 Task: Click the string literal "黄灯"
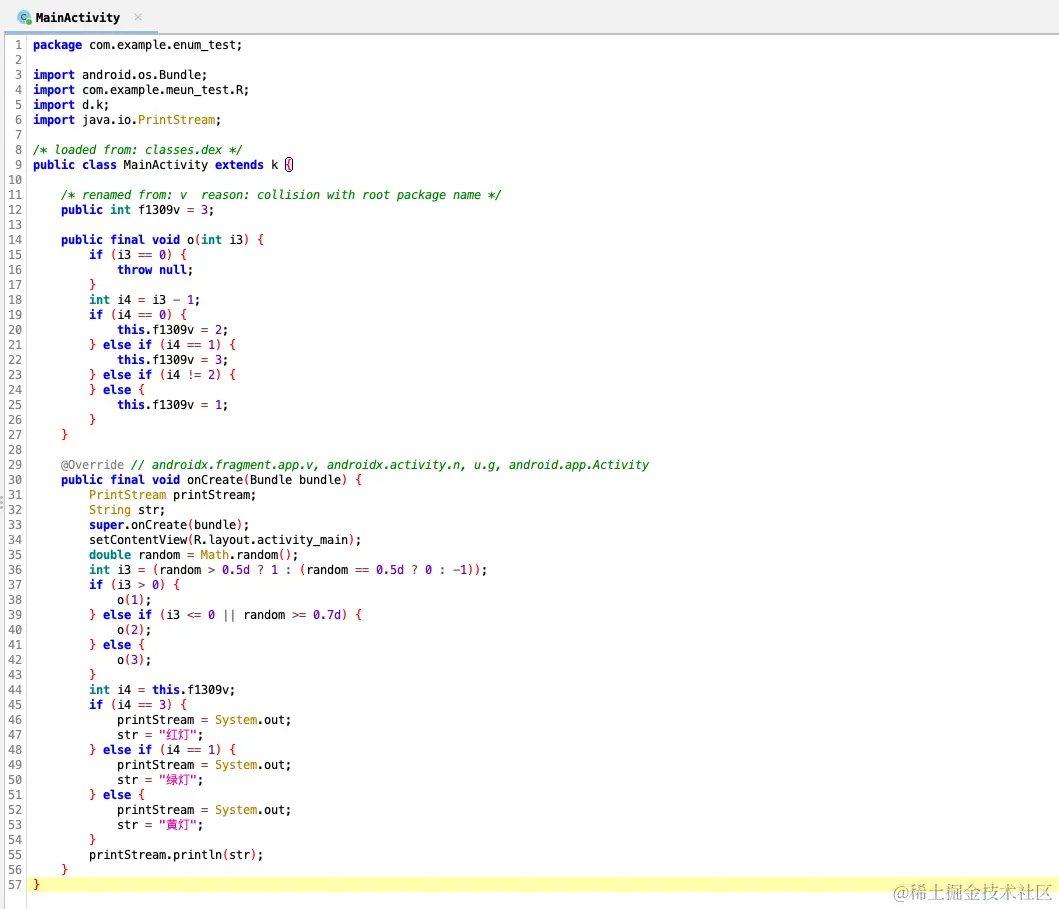[178, 825]
